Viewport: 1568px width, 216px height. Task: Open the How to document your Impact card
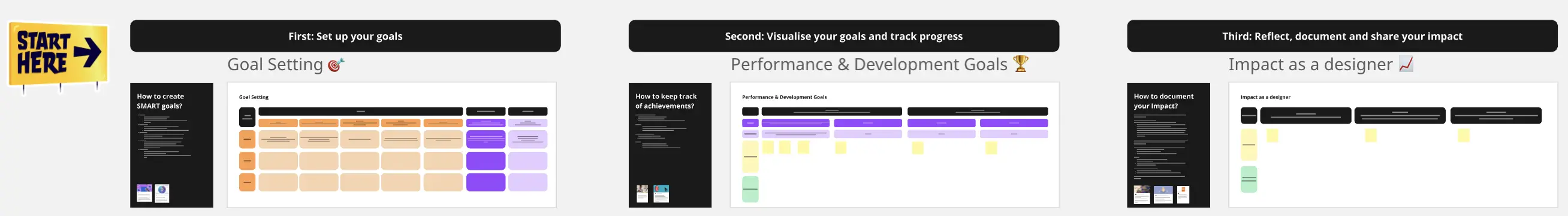click(1169, 145)
